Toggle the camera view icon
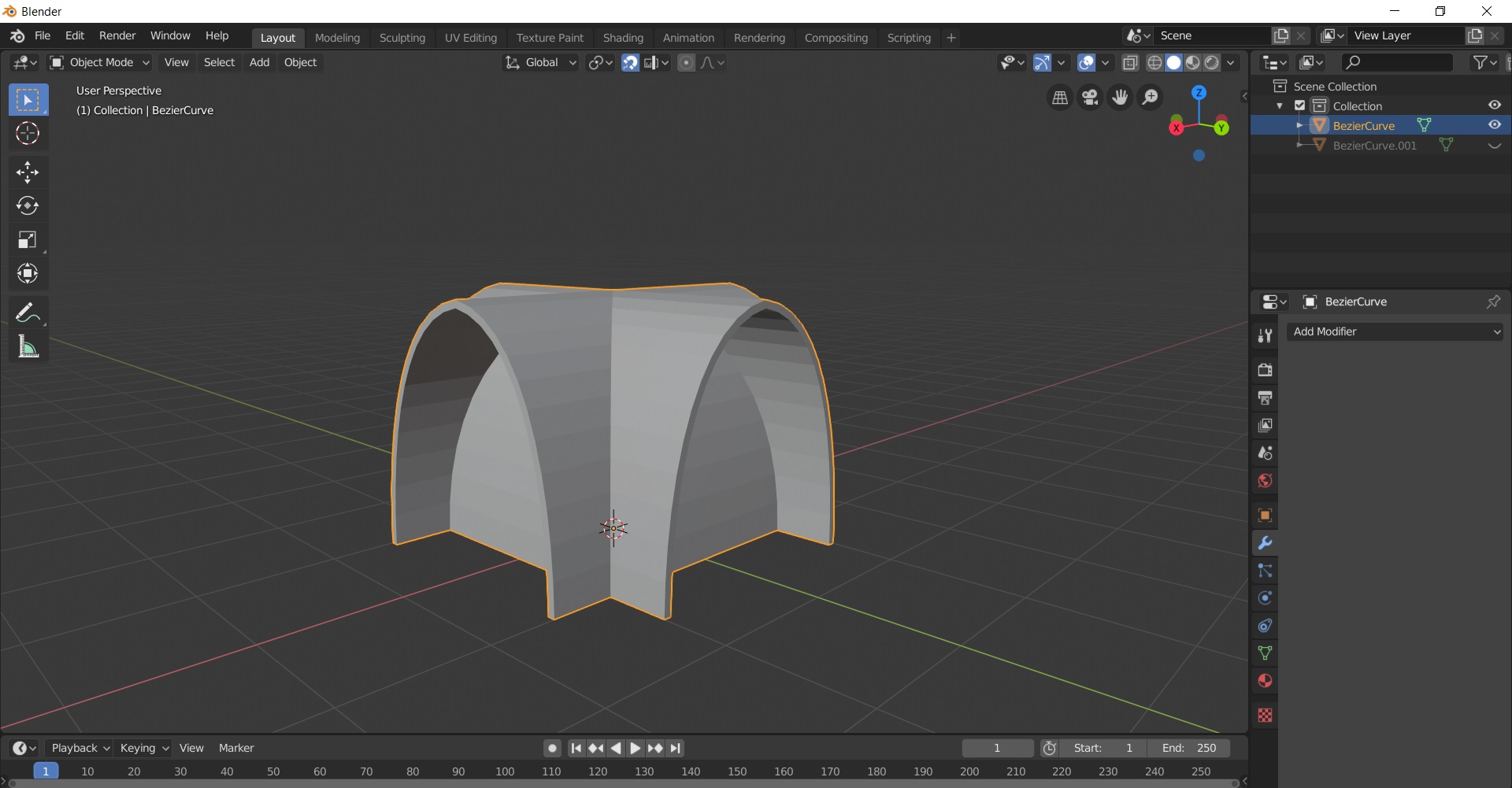Image resolution: width=1512 pixels, height=788 pixels. click(1090, 98)
